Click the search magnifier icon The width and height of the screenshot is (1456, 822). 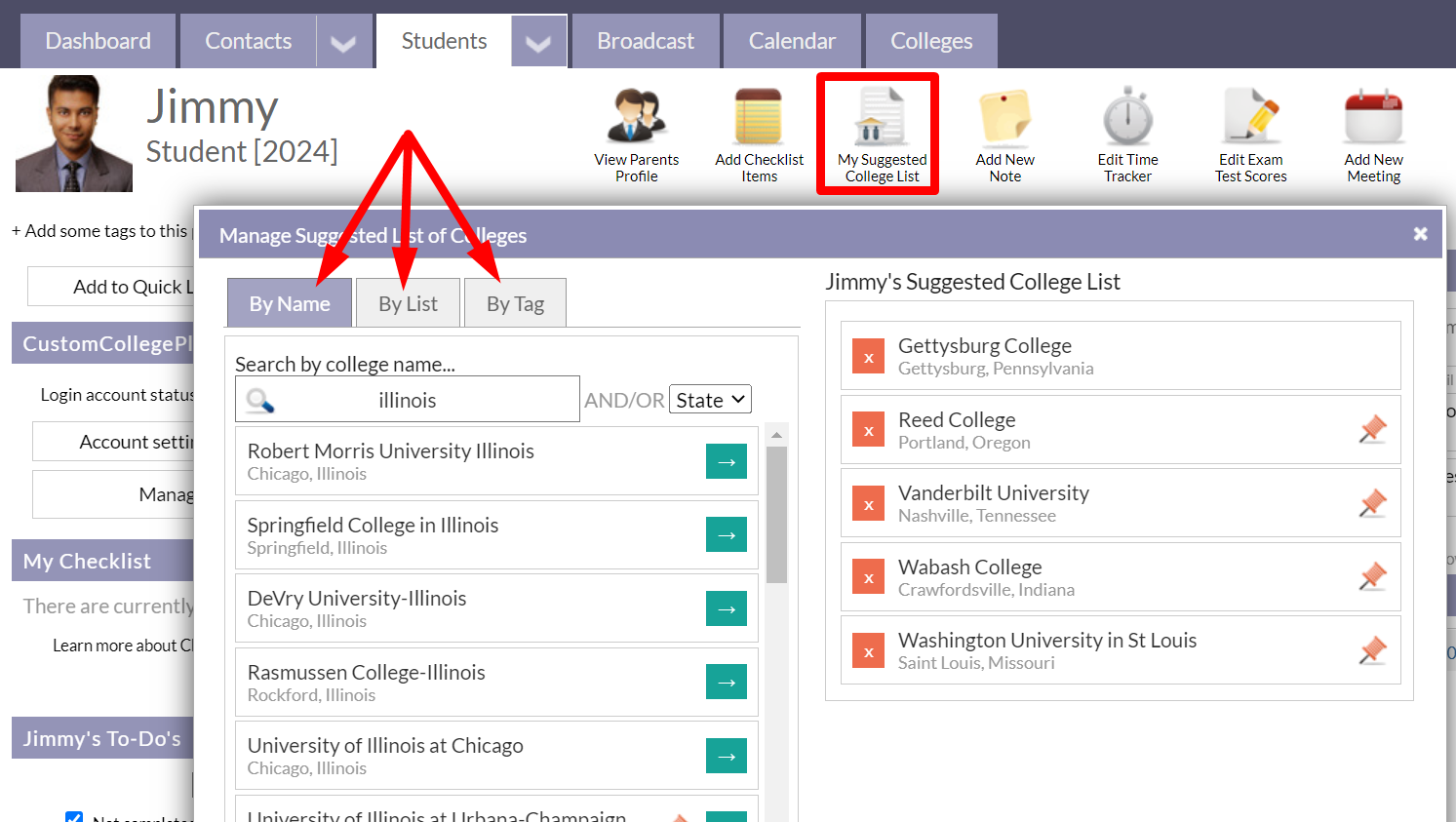click(x=260, y=401)
